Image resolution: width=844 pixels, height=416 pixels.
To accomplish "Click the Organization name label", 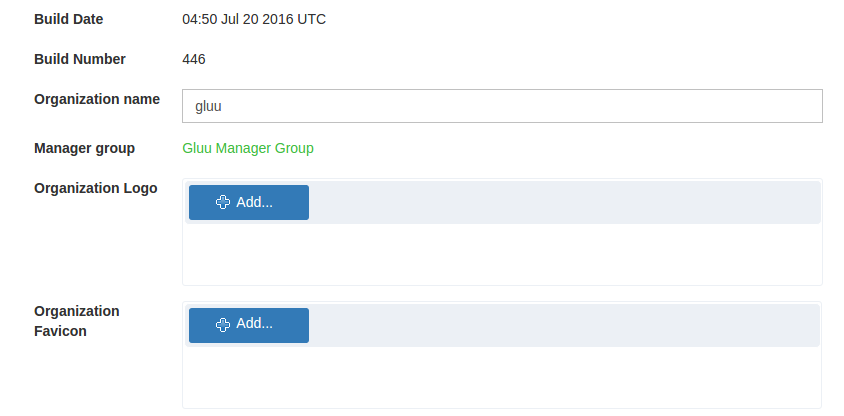I will pos(97,99).
